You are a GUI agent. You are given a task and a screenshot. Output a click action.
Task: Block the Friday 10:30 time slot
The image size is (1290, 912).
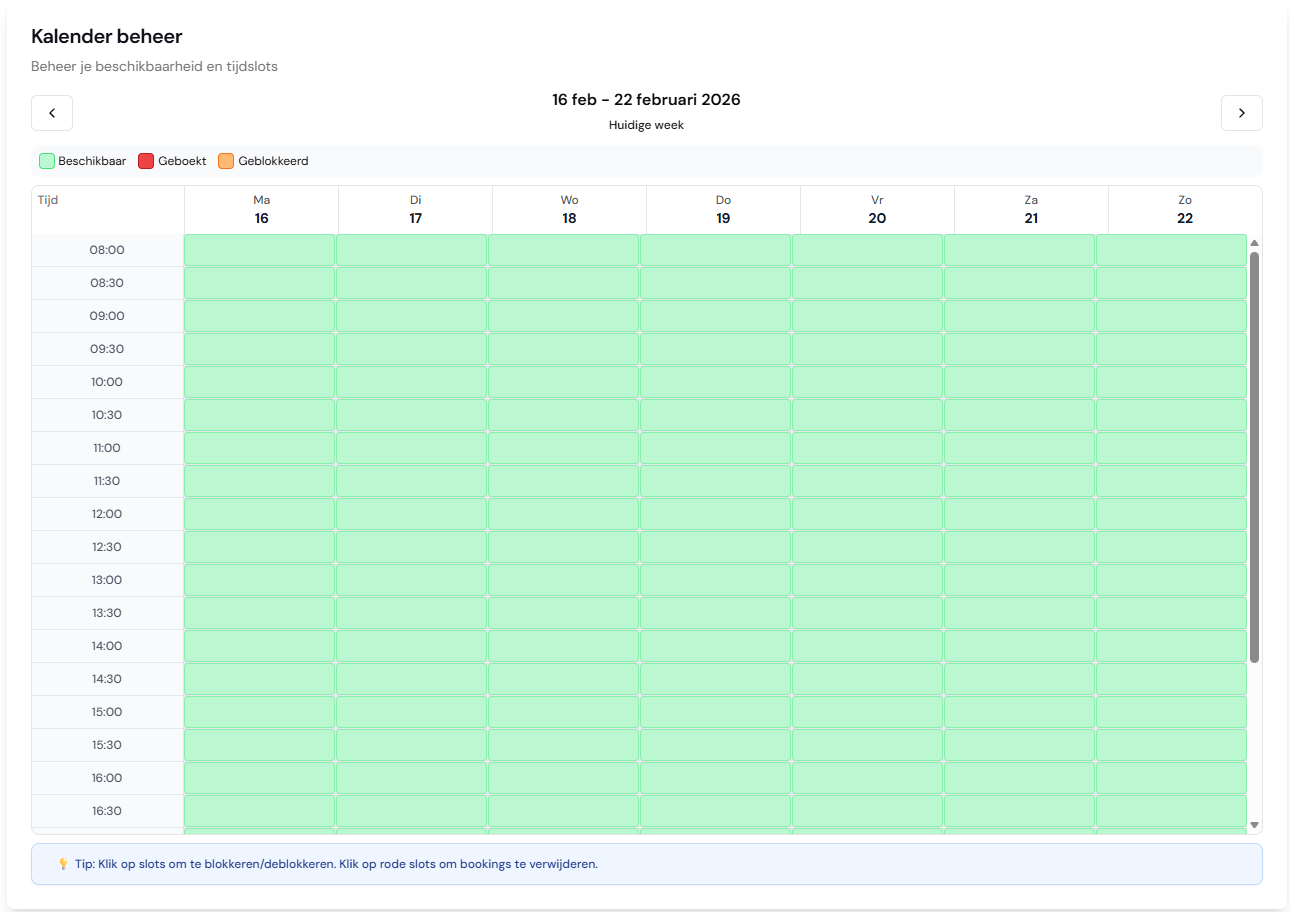click(x=867, y=414)
